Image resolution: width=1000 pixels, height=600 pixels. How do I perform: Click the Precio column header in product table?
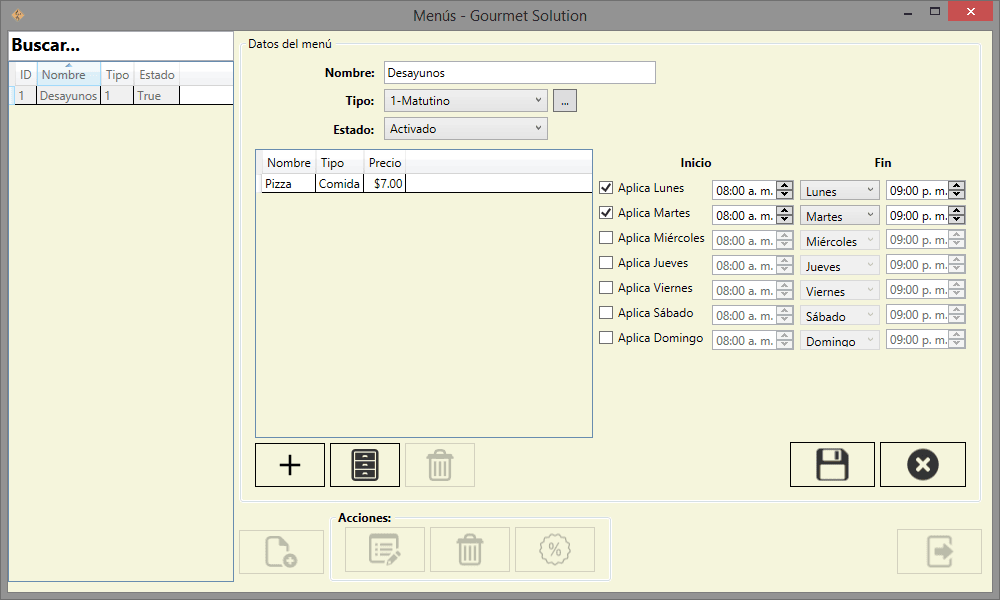[x=384, y=163]
